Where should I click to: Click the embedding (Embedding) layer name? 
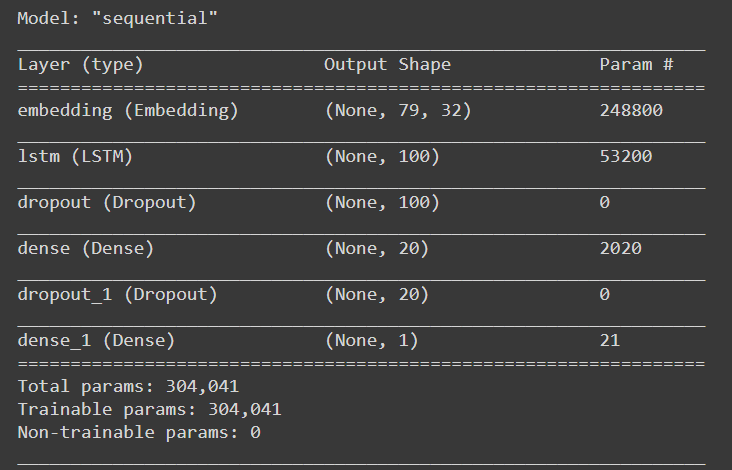point(128,111)
